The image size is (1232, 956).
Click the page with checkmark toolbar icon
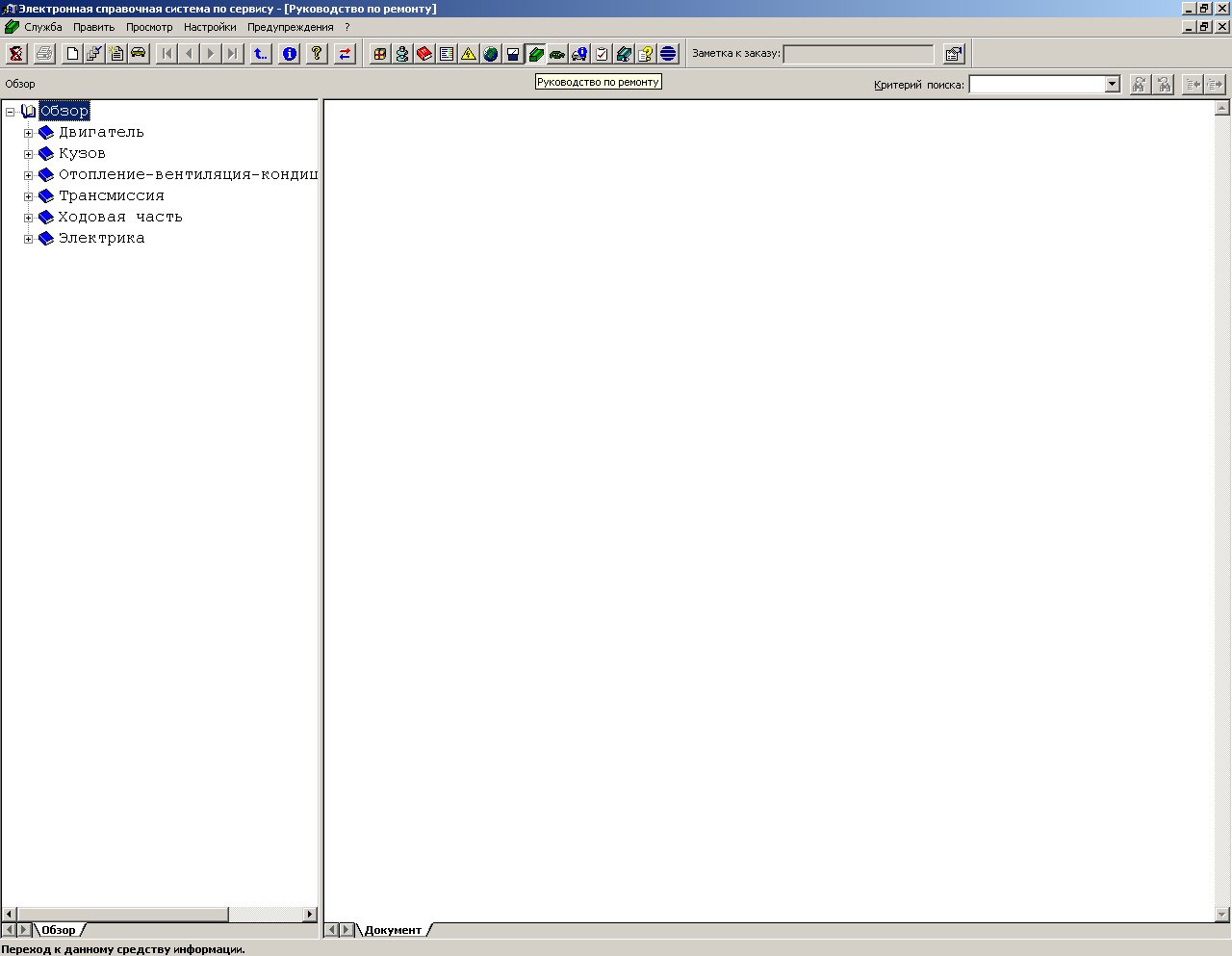[x=94, y=54]
